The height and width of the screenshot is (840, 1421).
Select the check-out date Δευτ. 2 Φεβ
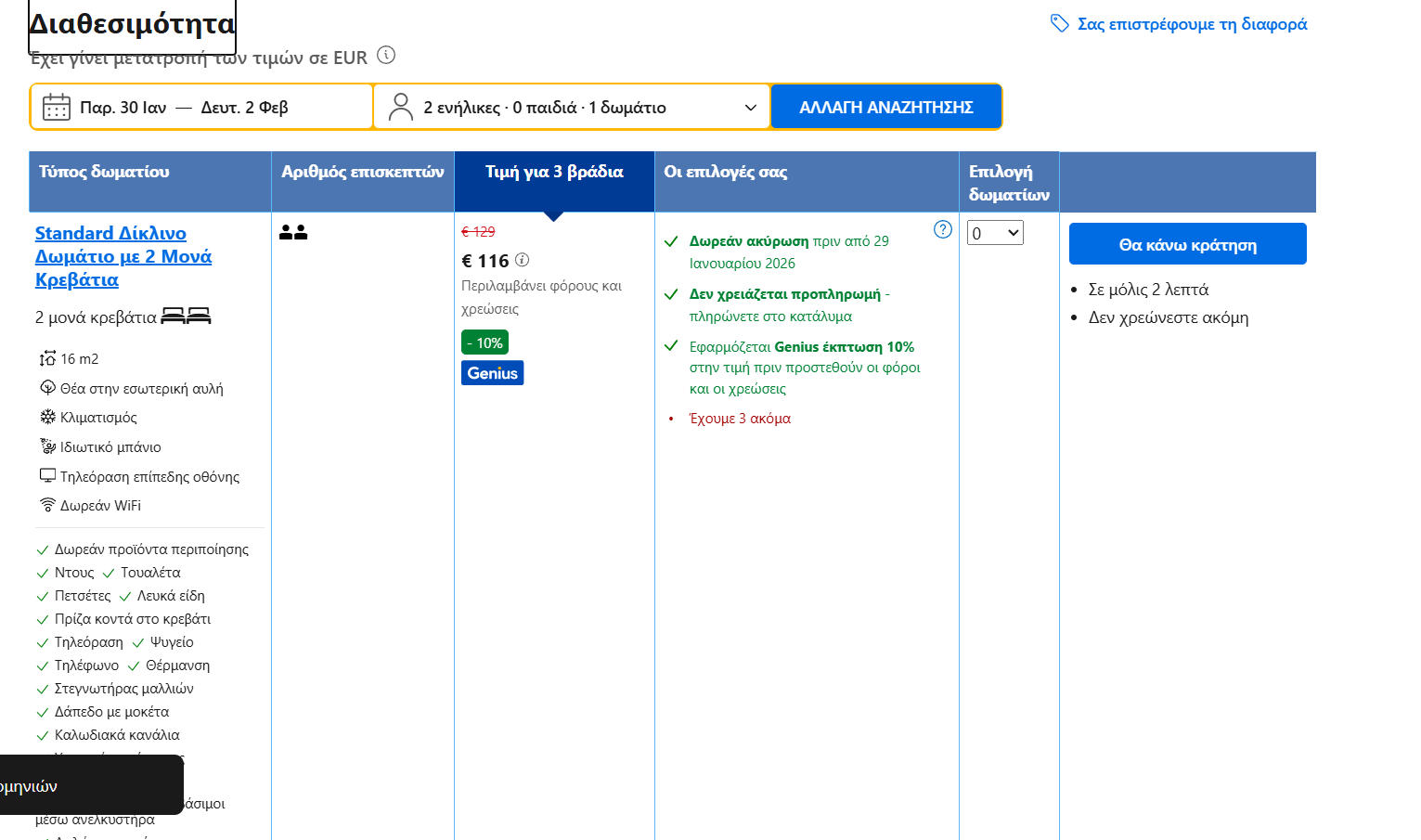point(245,108)
